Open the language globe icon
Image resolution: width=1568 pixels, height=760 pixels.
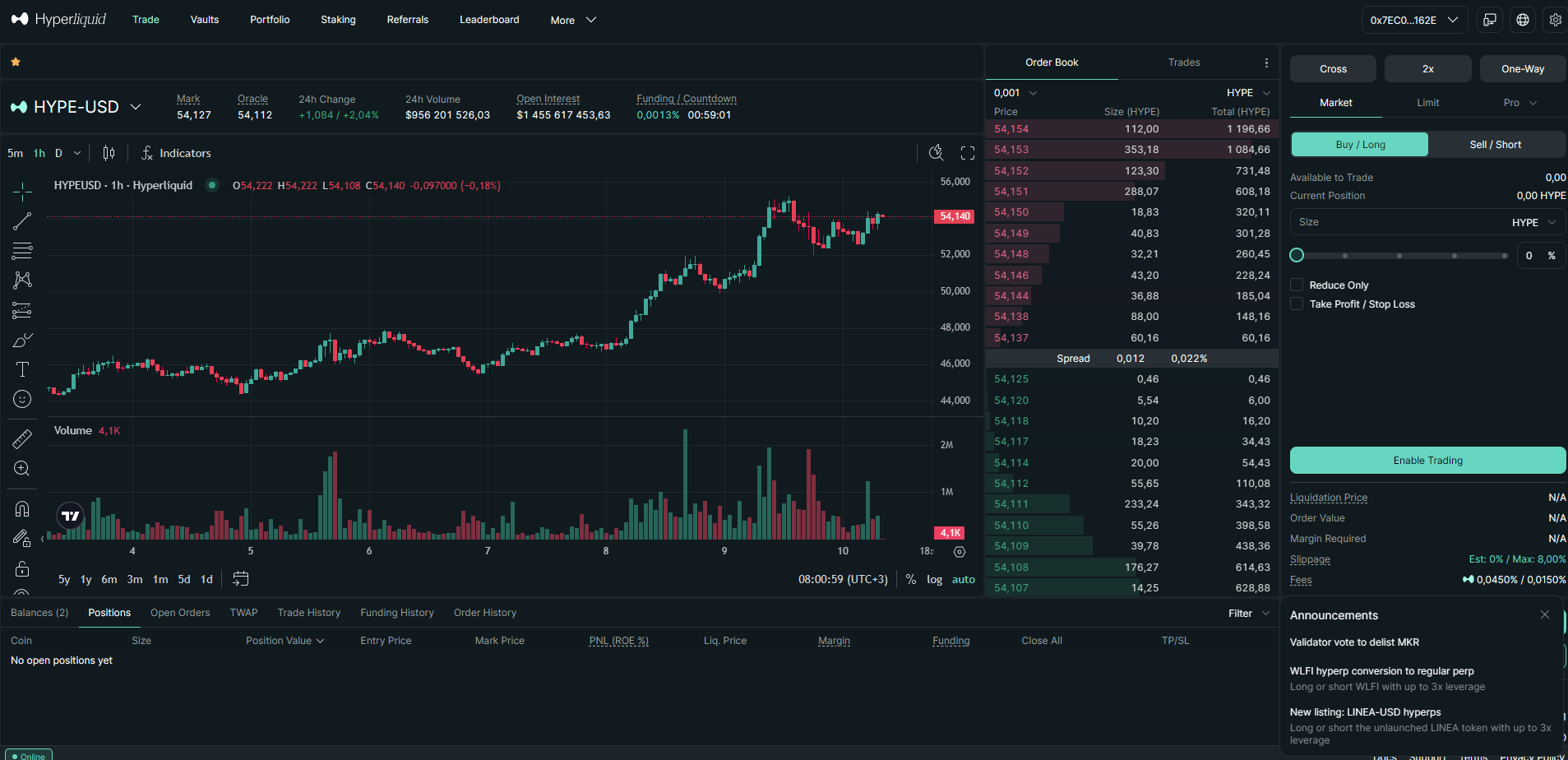click(1523, 20)
